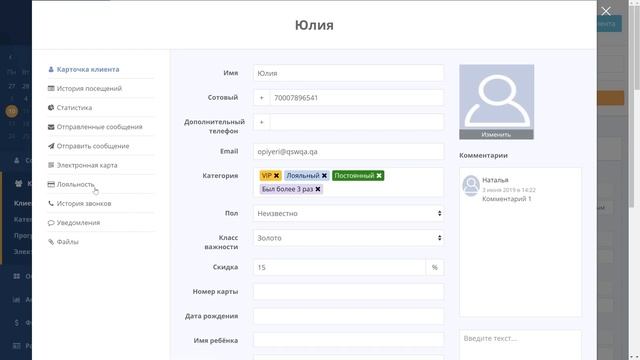Click the percent sign addon of Скидка
The height and width of the screenshot is (360, 640).
[x=435, y=267]
